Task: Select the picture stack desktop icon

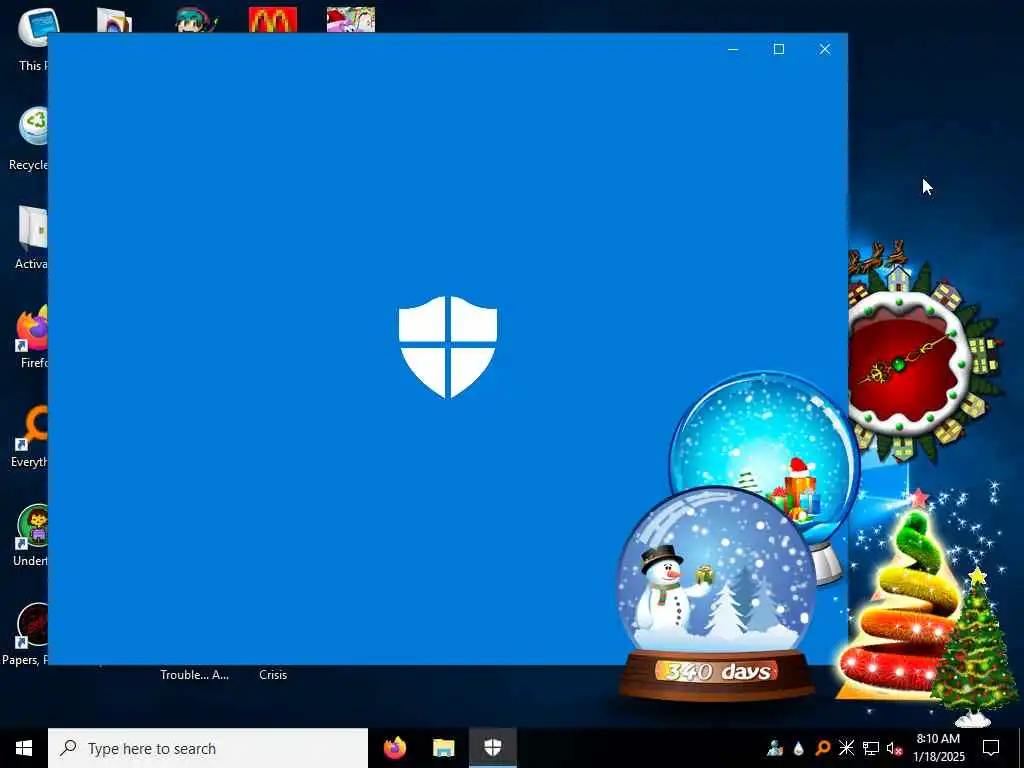Action: (x=114, y=20)
